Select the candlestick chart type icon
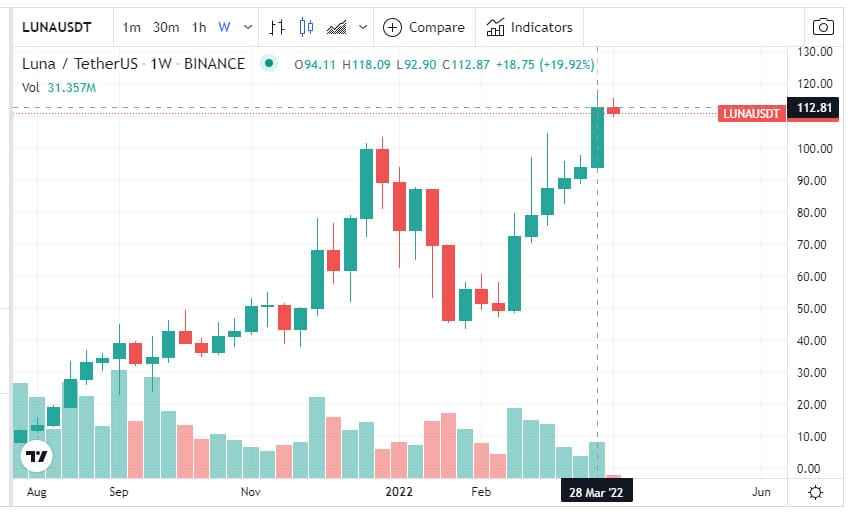Image resolution: width=853 pixels, height=513 pixels. 306,27
